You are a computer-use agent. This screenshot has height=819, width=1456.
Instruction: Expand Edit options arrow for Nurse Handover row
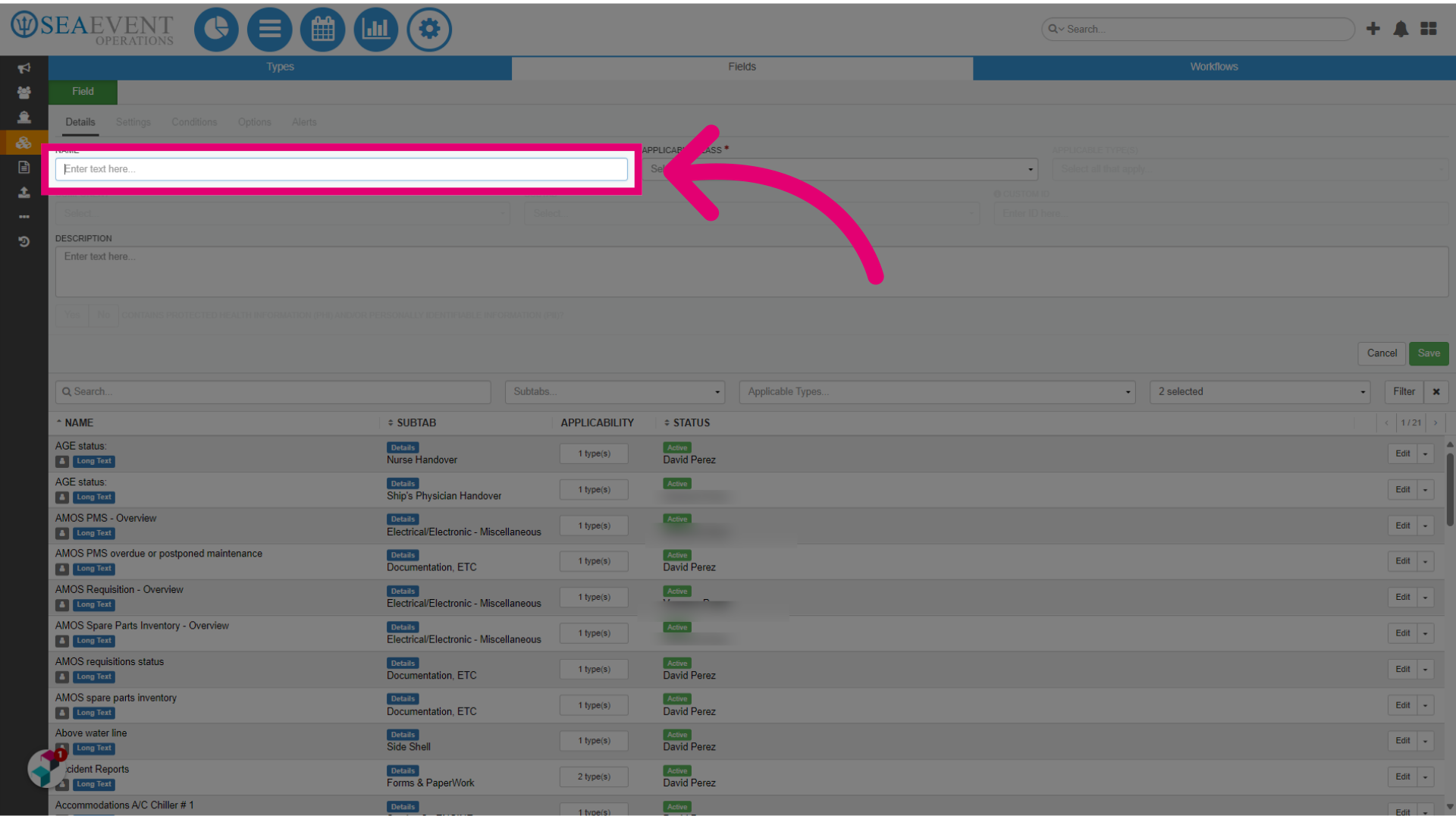click(1426, 454)
